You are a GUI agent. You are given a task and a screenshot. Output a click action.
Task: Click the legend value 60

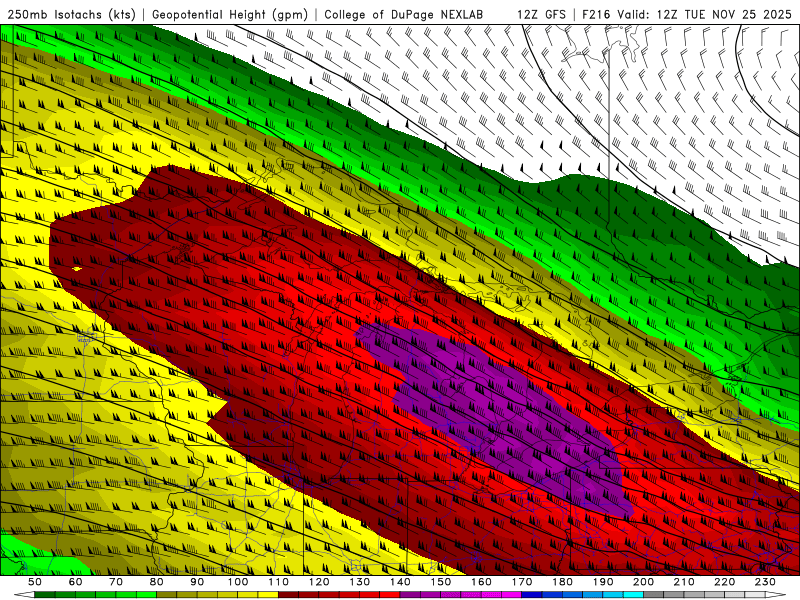(75, 582)
